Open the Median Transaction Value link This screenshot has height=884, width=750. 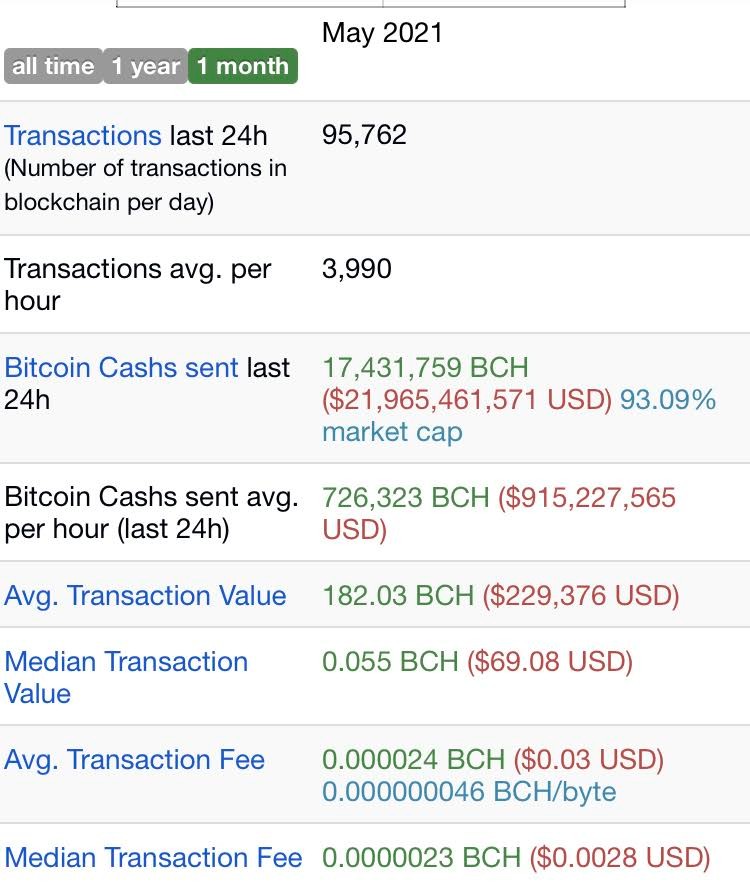point(126,678)
